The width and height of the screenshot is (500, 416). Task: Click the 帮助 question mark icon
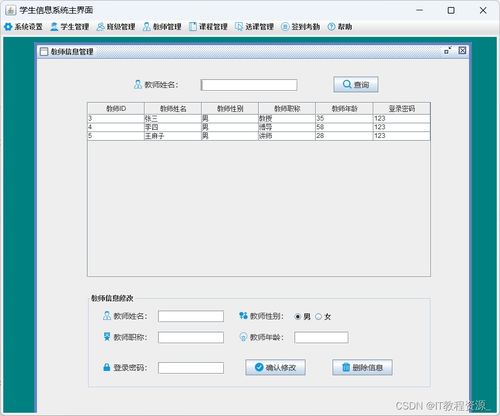click(x=331, y=27)
